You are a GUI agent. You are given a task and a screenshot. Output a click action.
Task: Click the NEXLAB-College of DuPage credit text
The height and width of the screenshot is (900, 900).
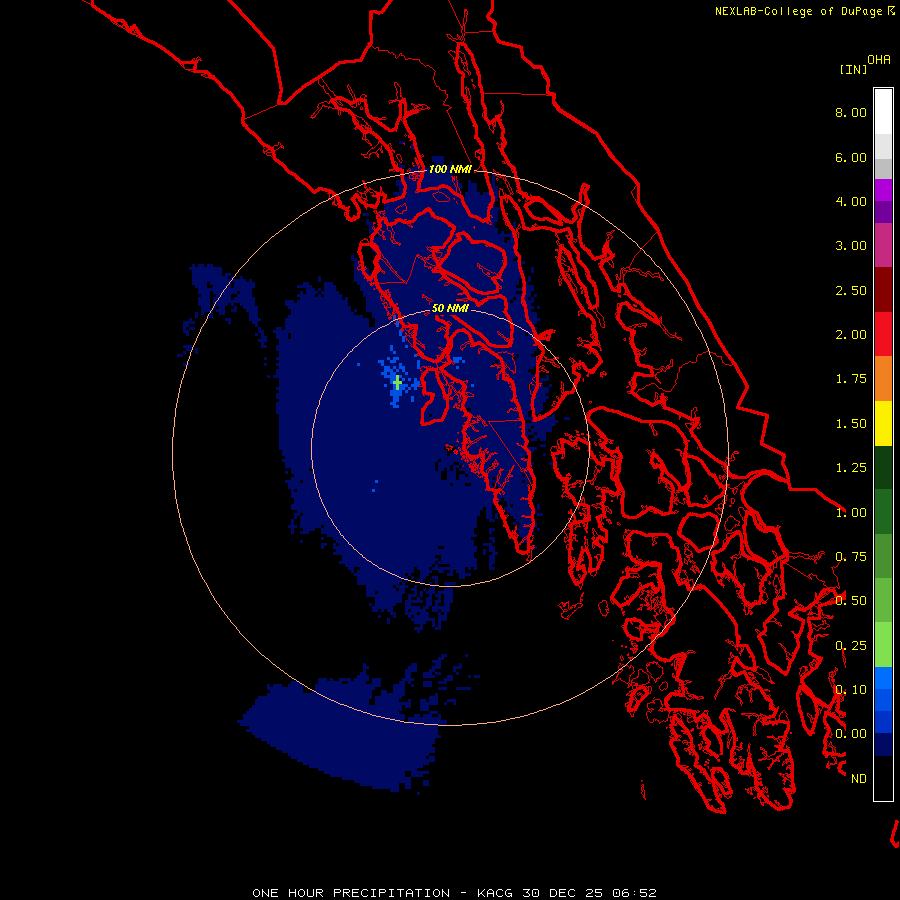[798, 11]
